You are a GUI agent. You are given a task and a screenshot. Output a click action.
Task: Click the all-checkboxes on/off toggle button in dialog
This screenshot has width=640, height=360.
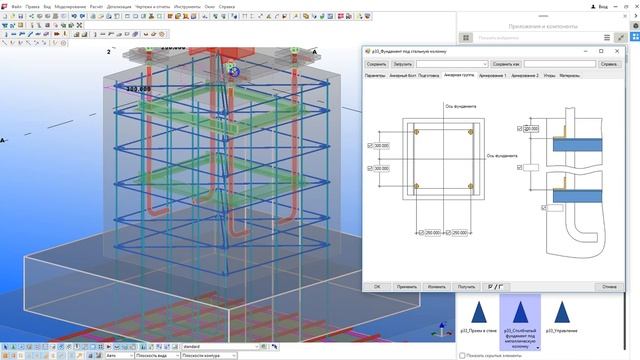[496, 287]
